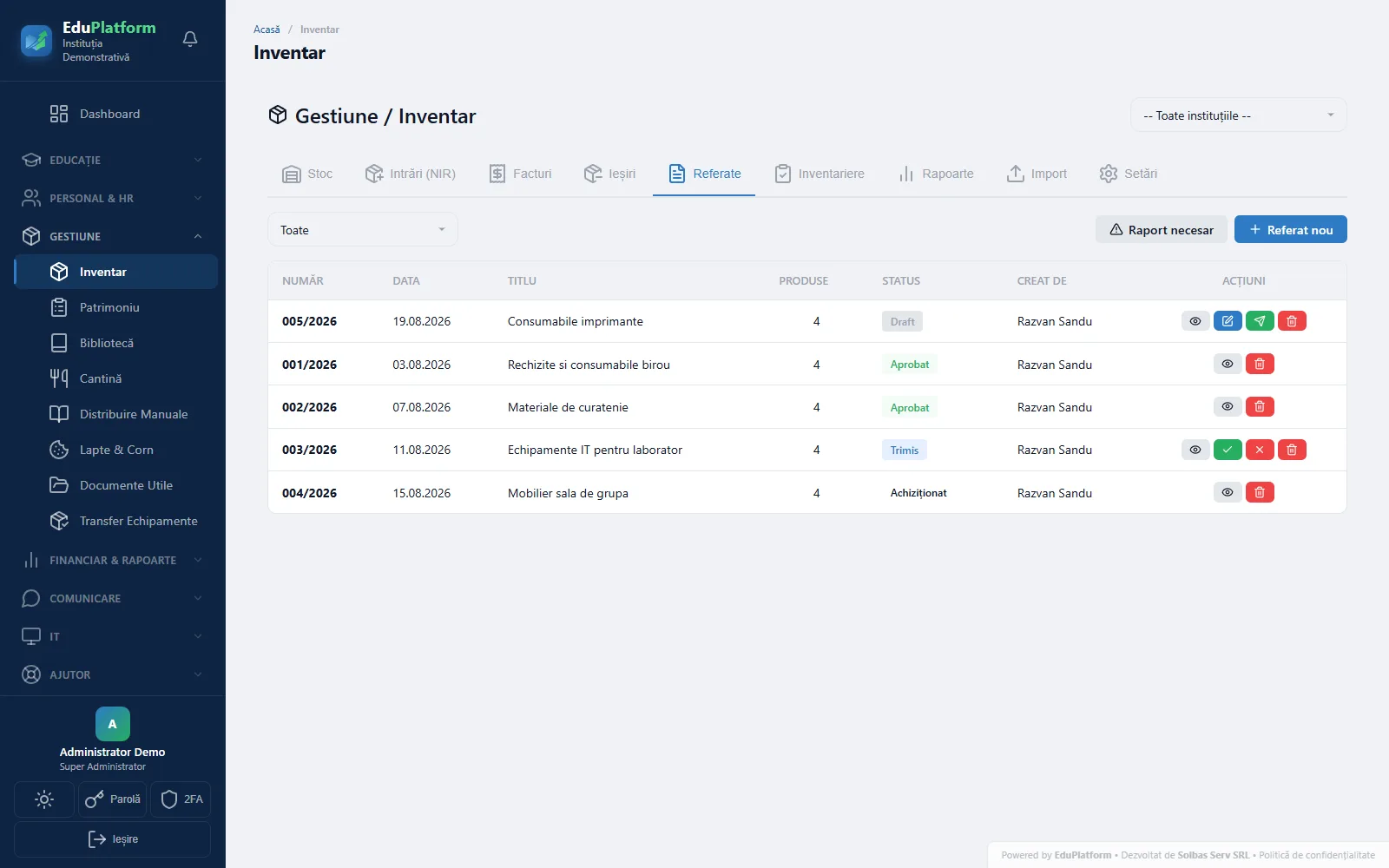The height and width of the screenshot is (868, 1389).
Task: Open the 2FA shield settings
Action: click(181, 799)
